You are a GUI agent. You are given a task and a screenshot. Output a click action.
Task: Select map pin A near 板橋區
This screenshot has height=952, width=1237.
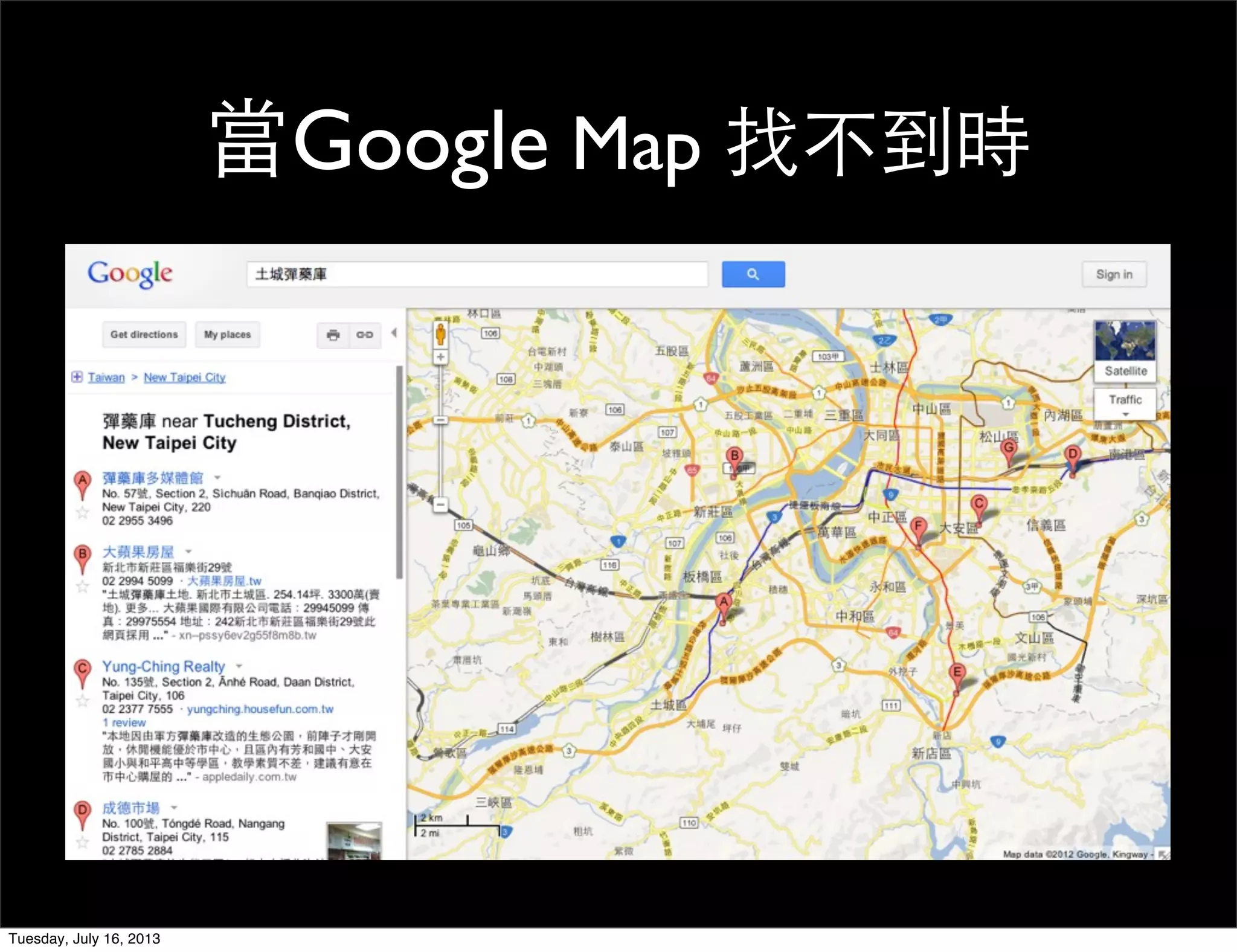724,608
